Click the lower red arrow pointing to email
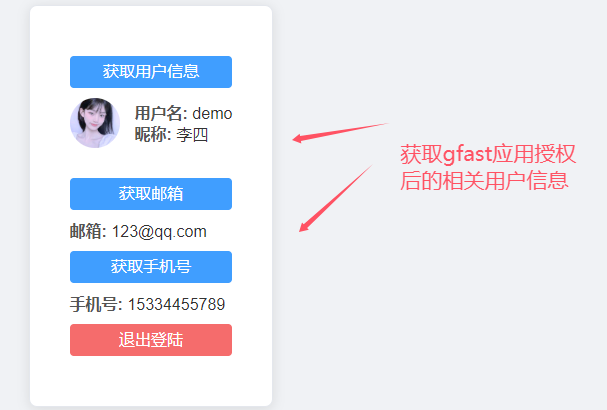The image size is (607, 410). (336, 198)
